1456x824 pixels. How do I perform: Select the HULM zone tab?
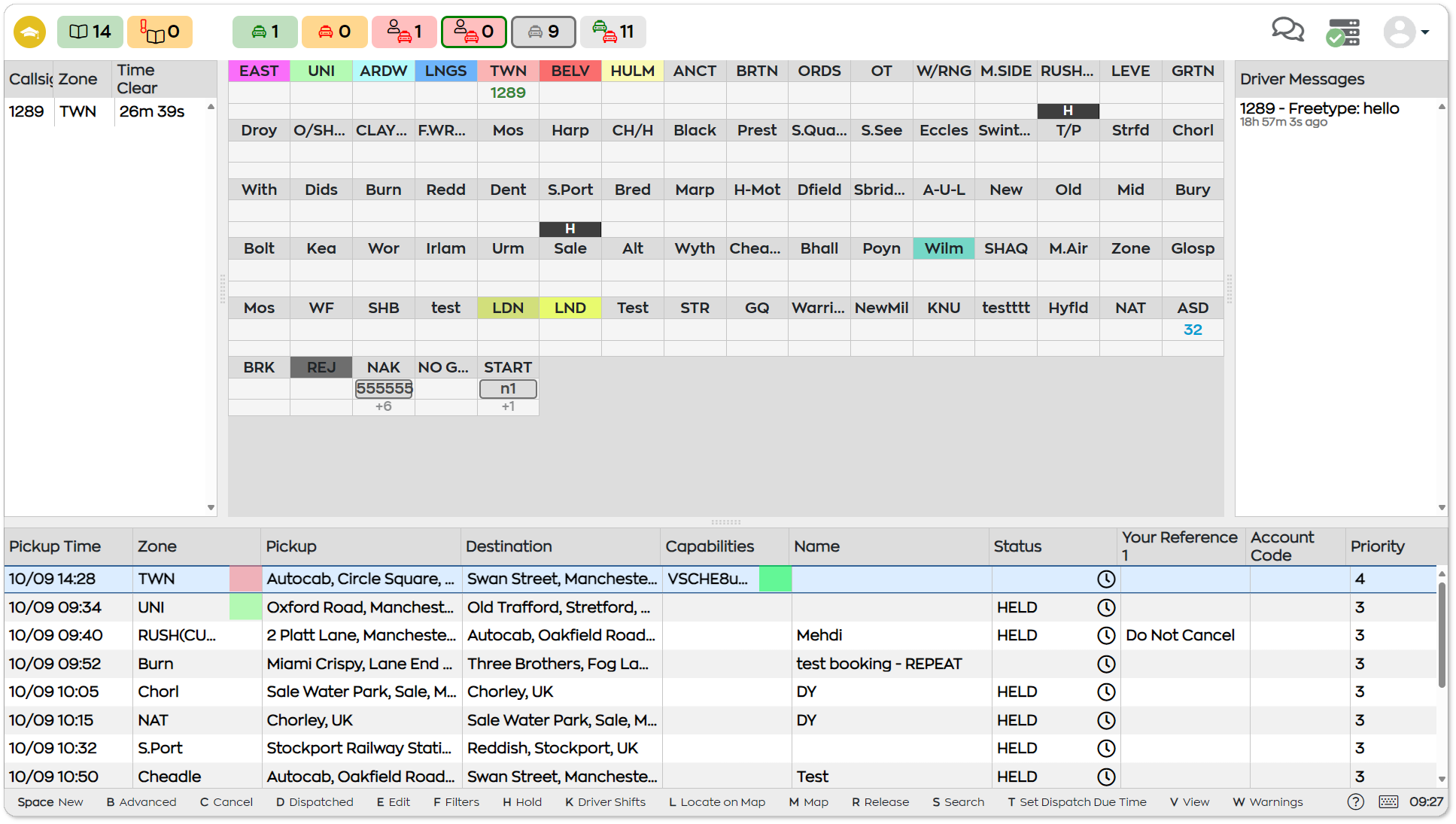click(x=633, y=71)
